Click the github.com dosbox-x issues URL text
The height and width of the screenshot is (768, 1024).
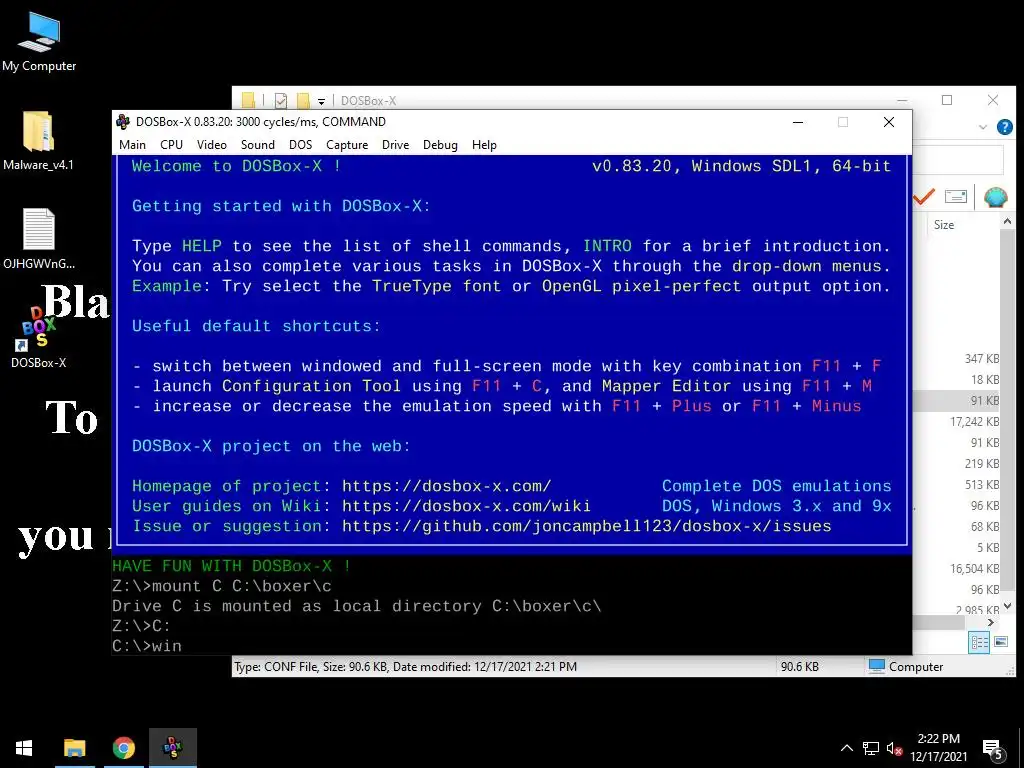coord(586,526)
